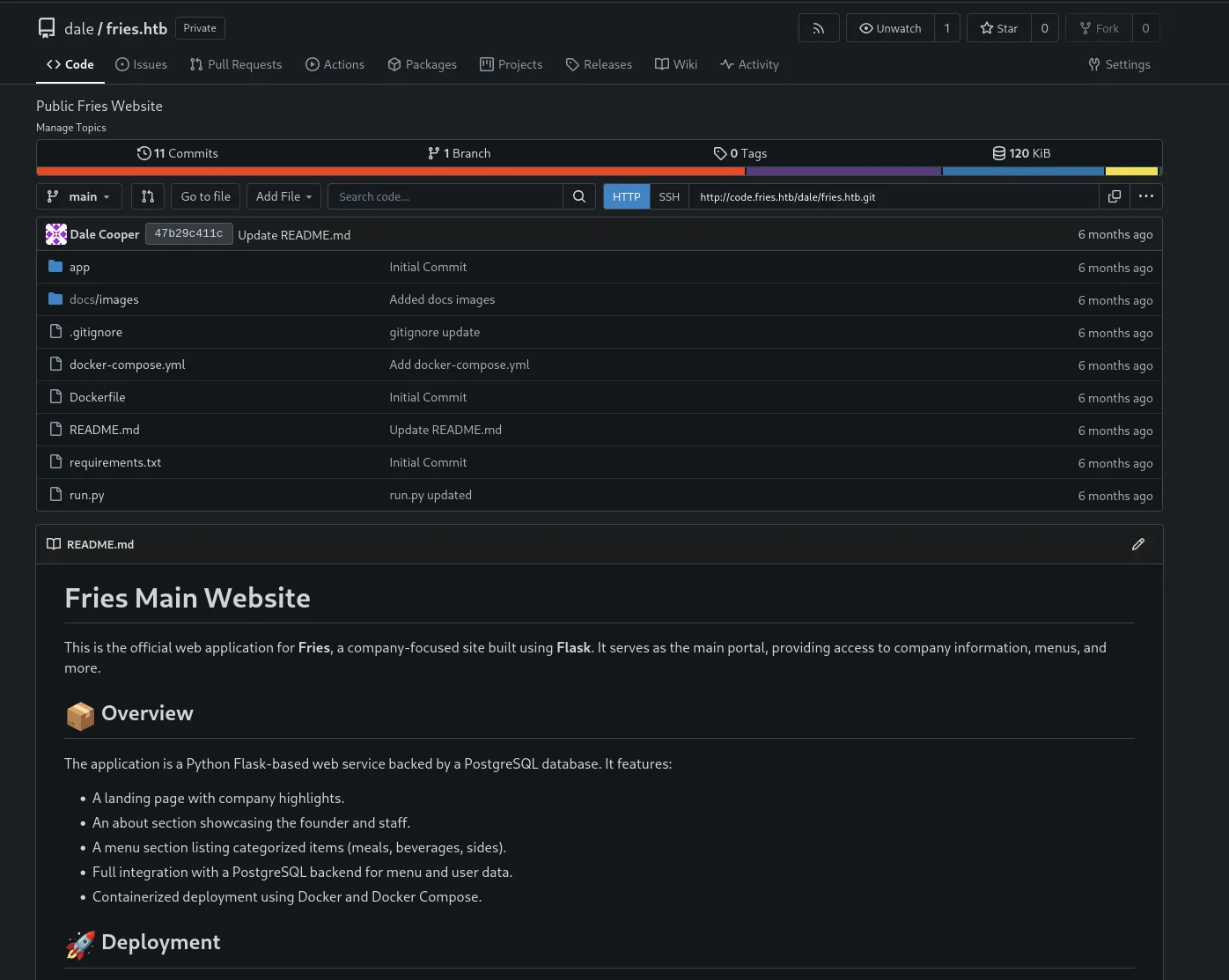
Task: Open the Settings tab
Action: [1119, 64]
